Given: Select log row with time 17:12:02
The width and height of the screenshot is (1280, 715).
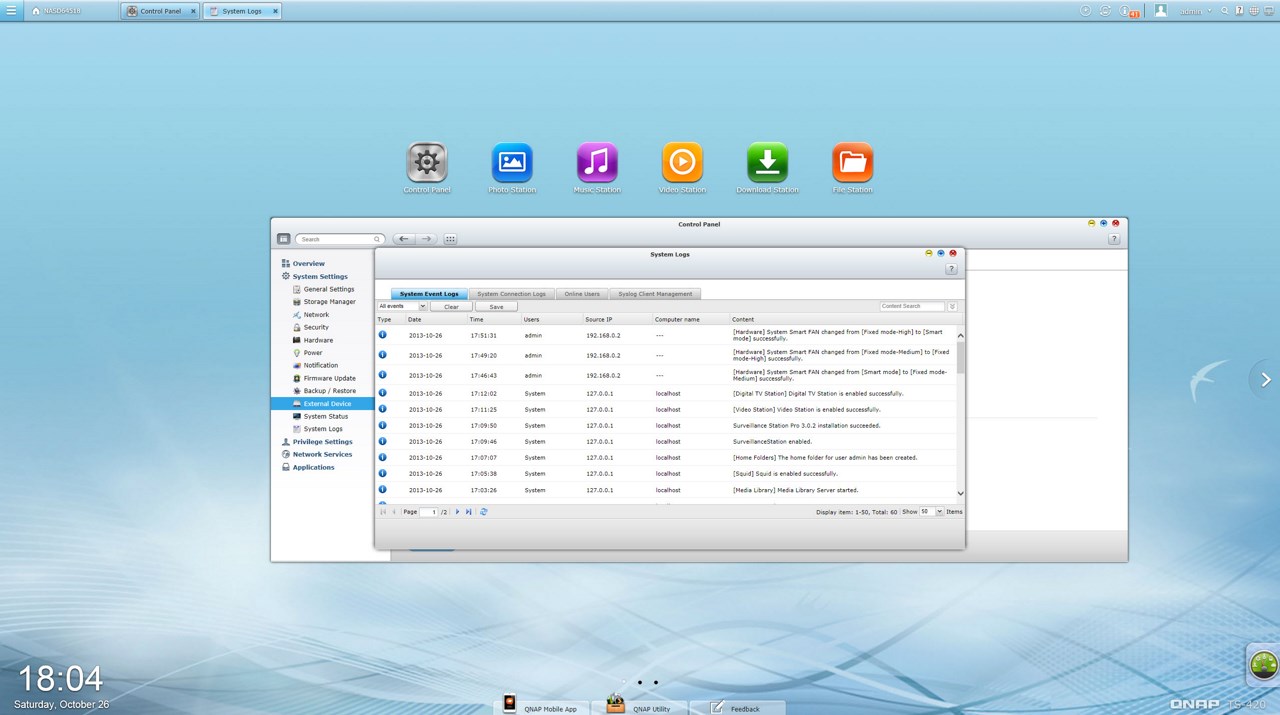Looking at the screenshot, I should (x=666, y=394).
